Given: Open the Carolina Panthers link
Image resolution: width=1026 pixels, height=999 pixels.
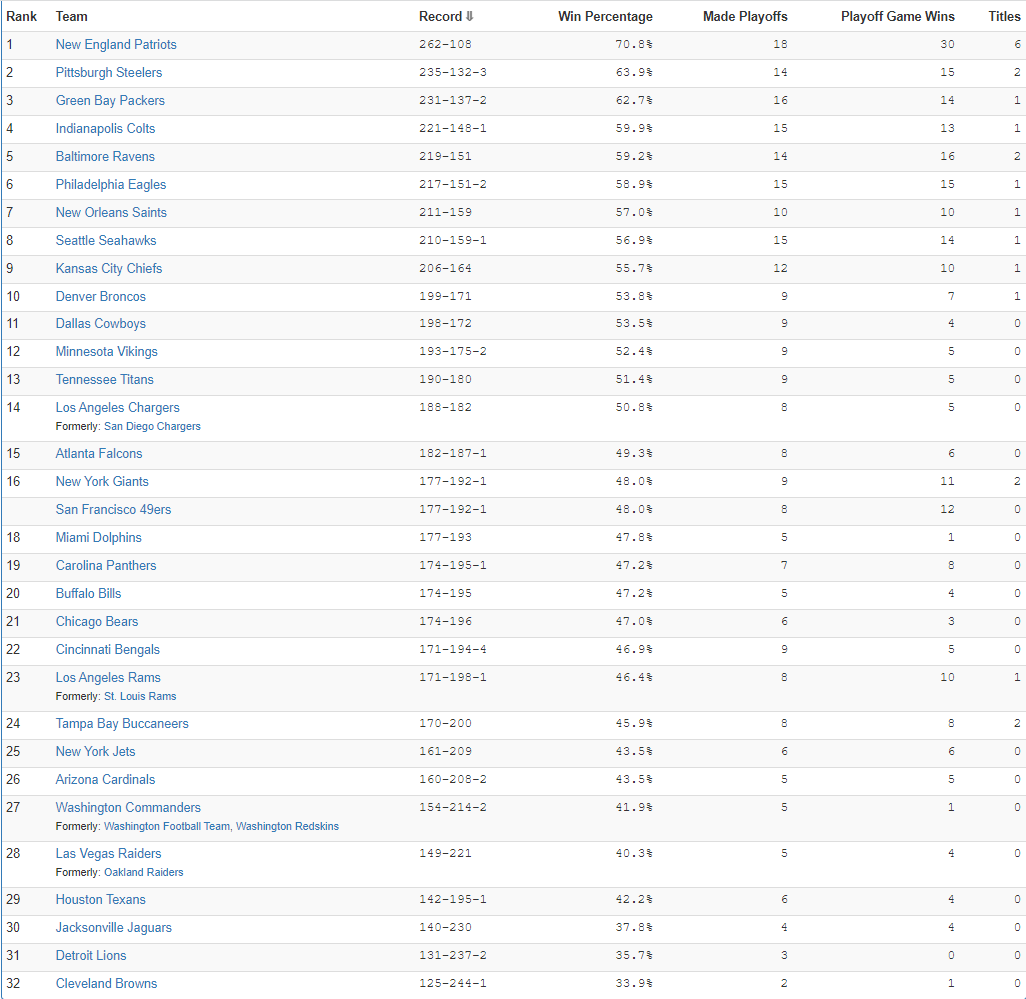Looking at the screenshot, I should click(x=106, y=566).
